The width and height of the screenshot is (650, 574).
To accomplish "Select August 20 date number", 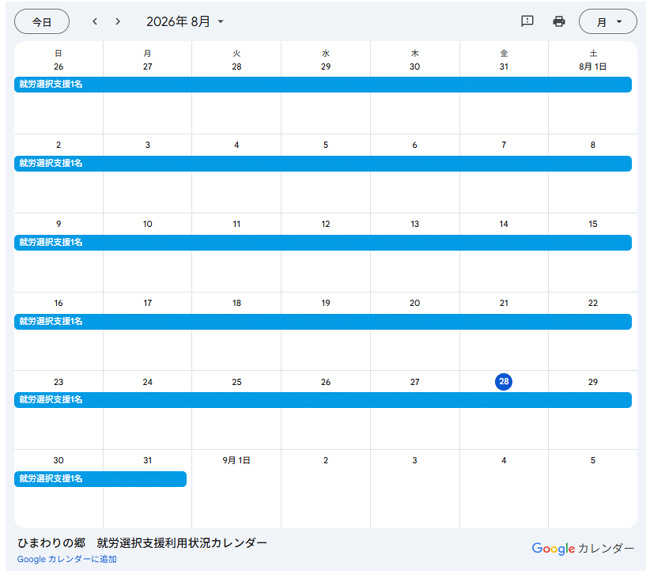I will point(415,303).
